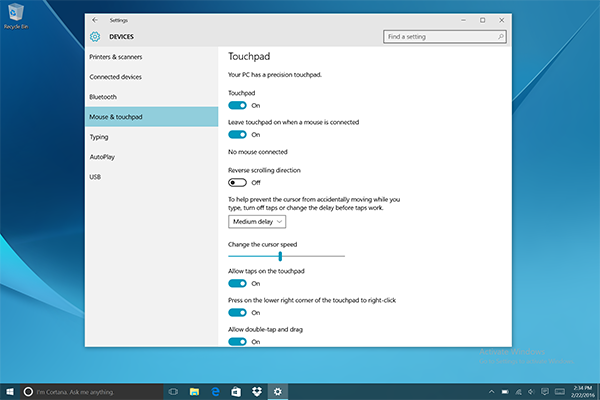Open the clock showing 2:34 PM
The height and width of the screenshot is (400, 600).
click(582, 392)
